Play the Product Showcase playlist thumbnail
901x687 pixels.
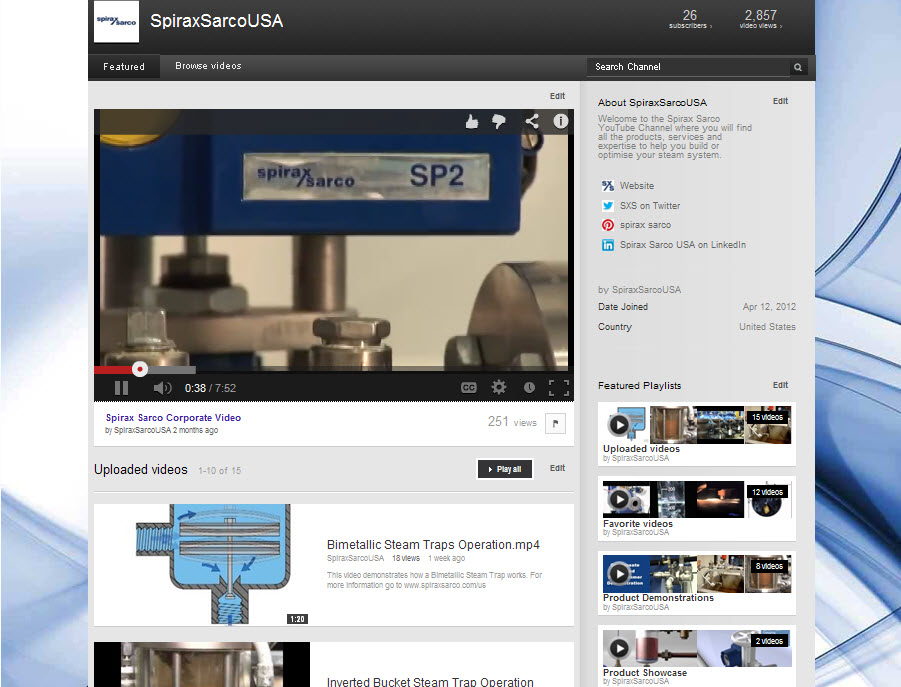[696, 649]
